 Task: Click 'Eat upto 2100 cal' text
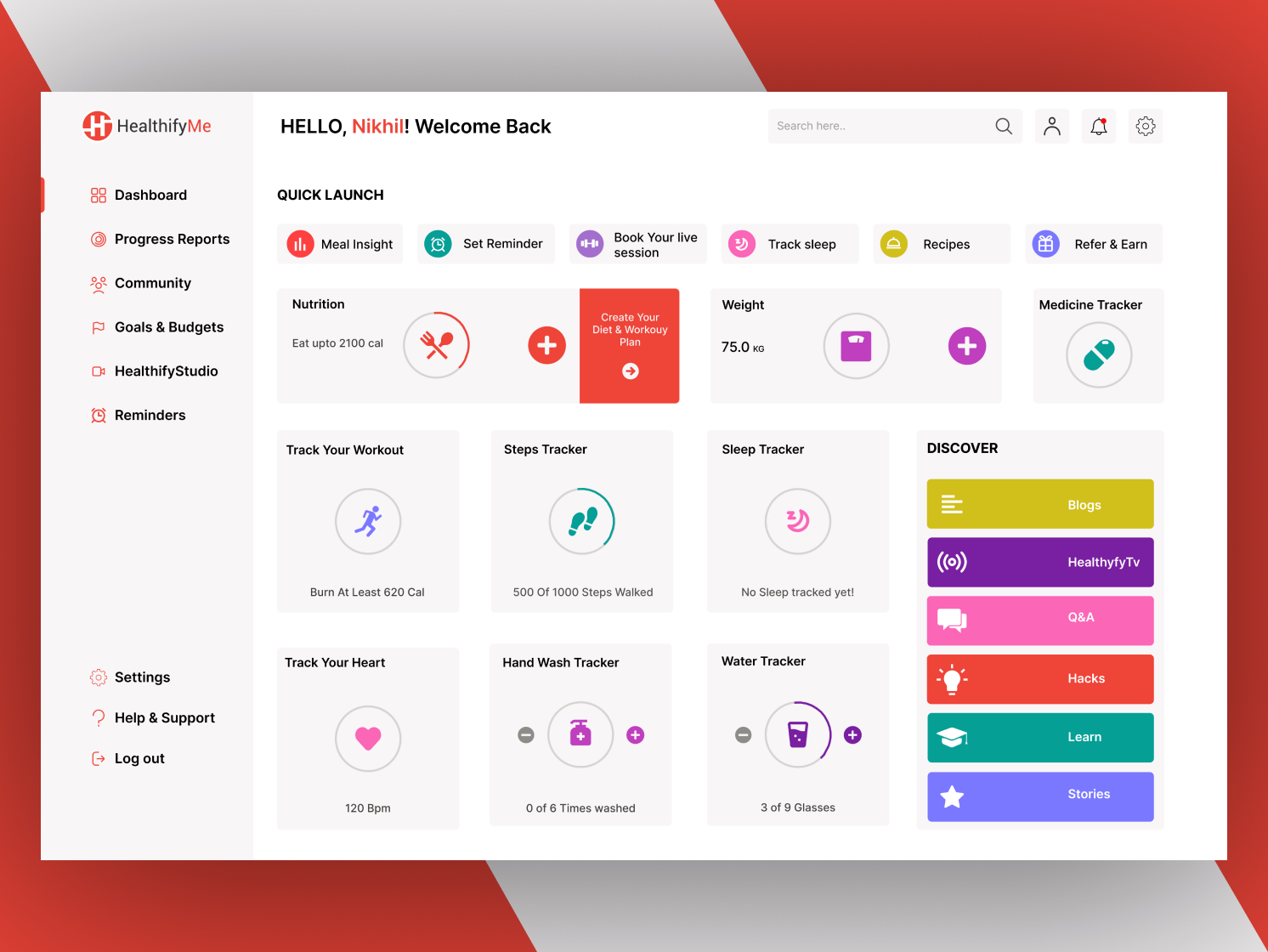[x=337, y=343]
